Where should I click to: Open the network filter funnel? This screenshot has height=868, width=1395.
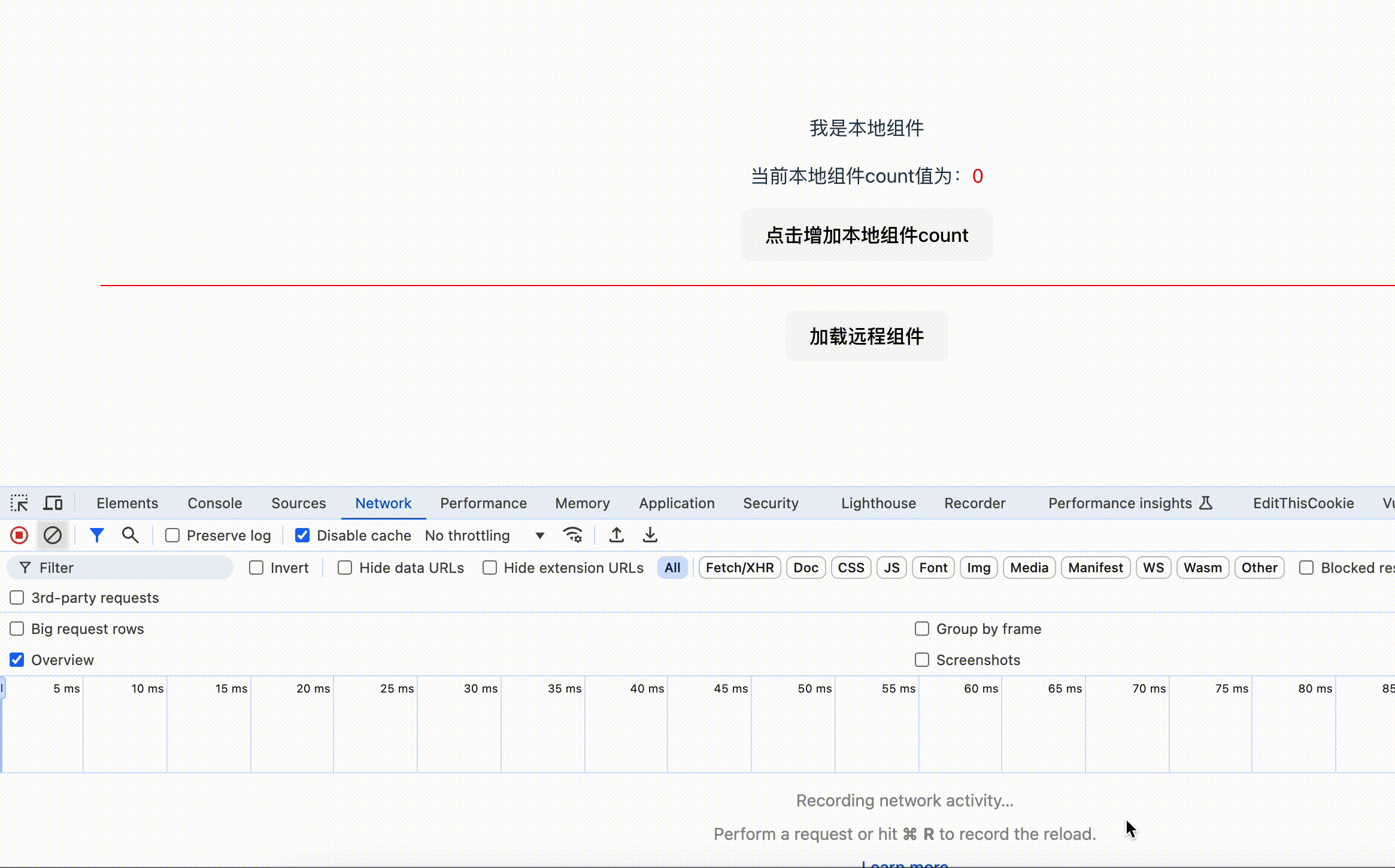(x=97, y=535)
